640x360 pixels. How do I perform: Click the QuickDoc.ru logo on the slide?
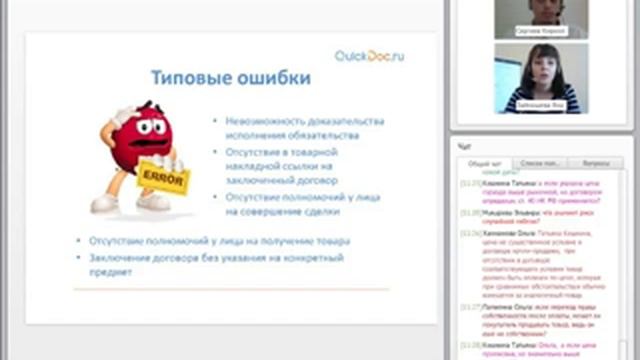point(369,56)
